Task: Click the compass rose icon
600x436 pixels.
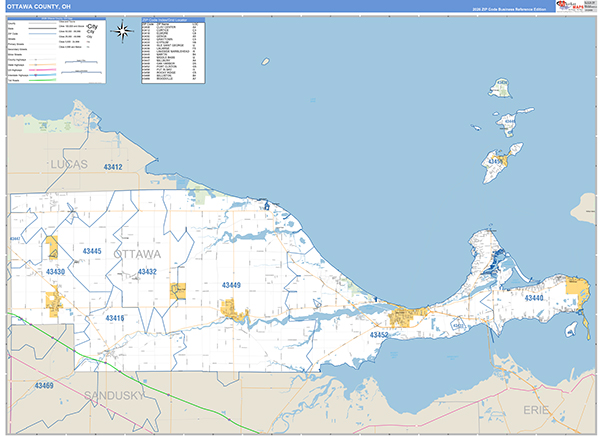Action: click(x=123, y=30)
